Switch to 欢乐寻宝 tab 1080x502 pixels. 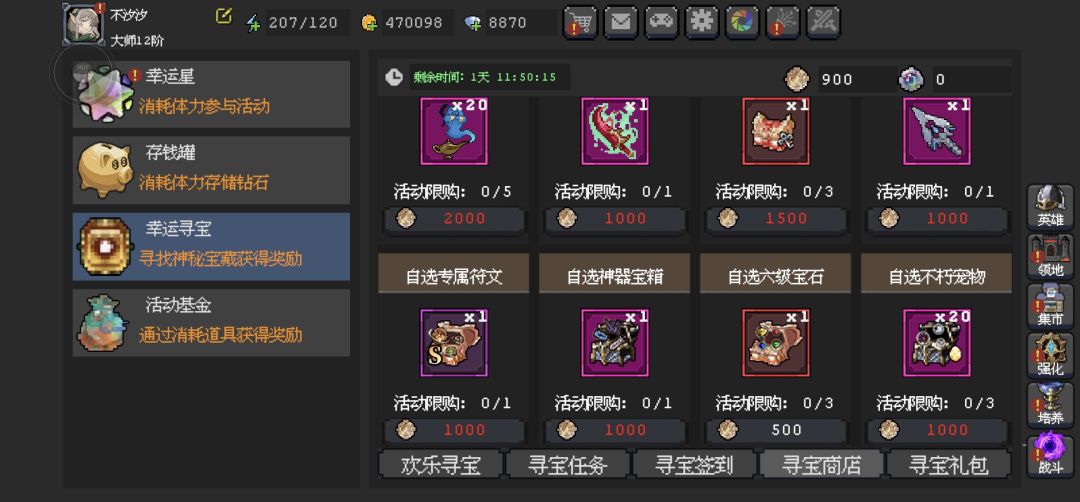pos(441,465)
